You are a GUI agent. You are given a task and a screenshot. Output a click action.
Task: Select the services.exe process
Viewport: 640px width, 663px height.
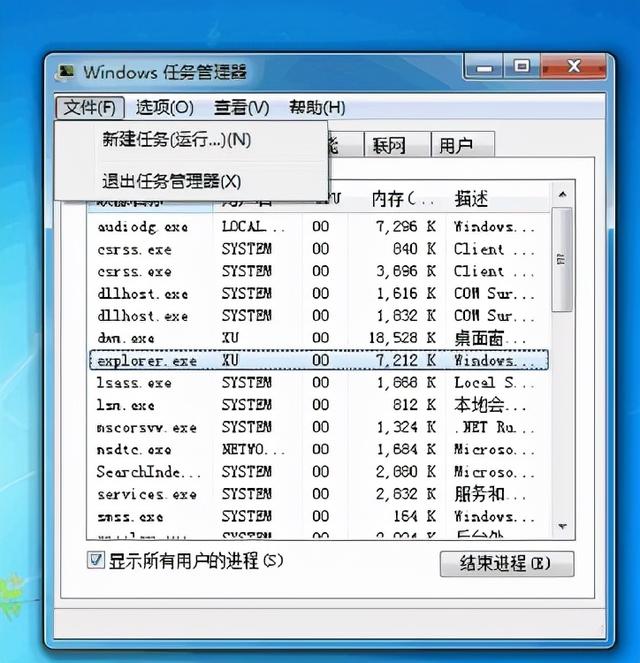coord(319,494)
